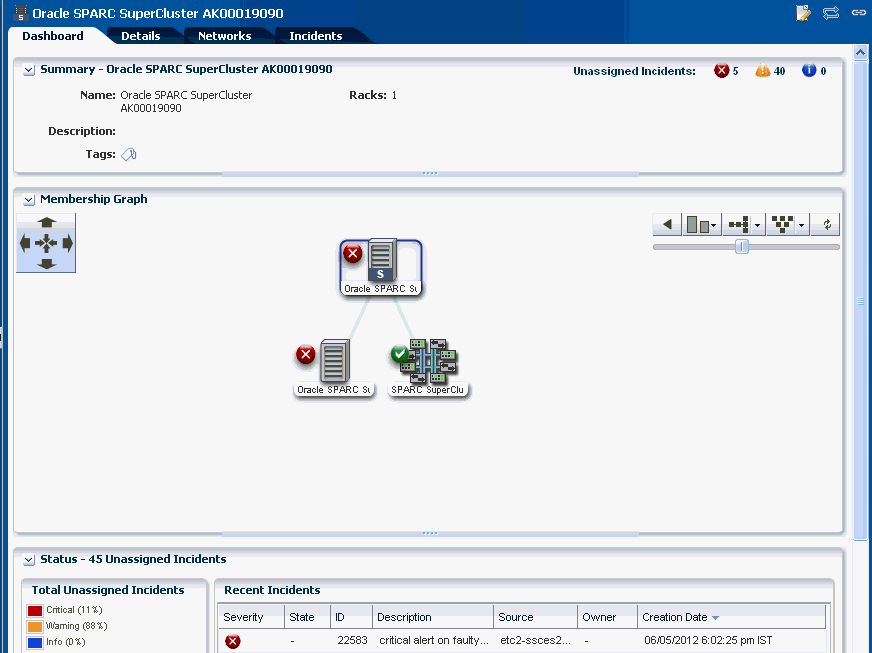Viewport: 872px width, 653px height.
Task: Click the info incidents count 0
Action: point(823,71)
